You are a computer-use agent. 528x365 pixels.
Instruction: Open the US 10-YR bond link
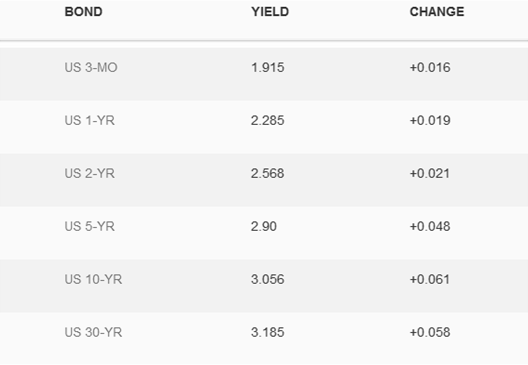pyautogui.click(x=93, y=279)
